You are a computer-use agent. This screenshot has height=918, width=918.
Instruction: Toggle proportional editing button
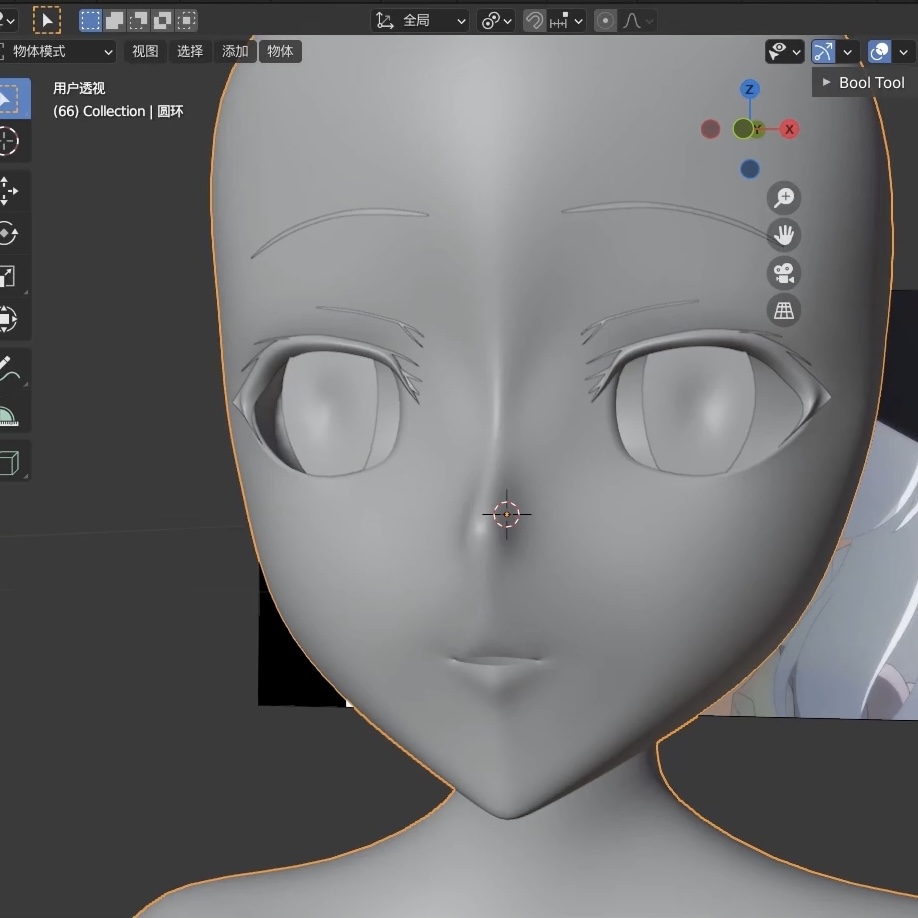coord(605,21)
